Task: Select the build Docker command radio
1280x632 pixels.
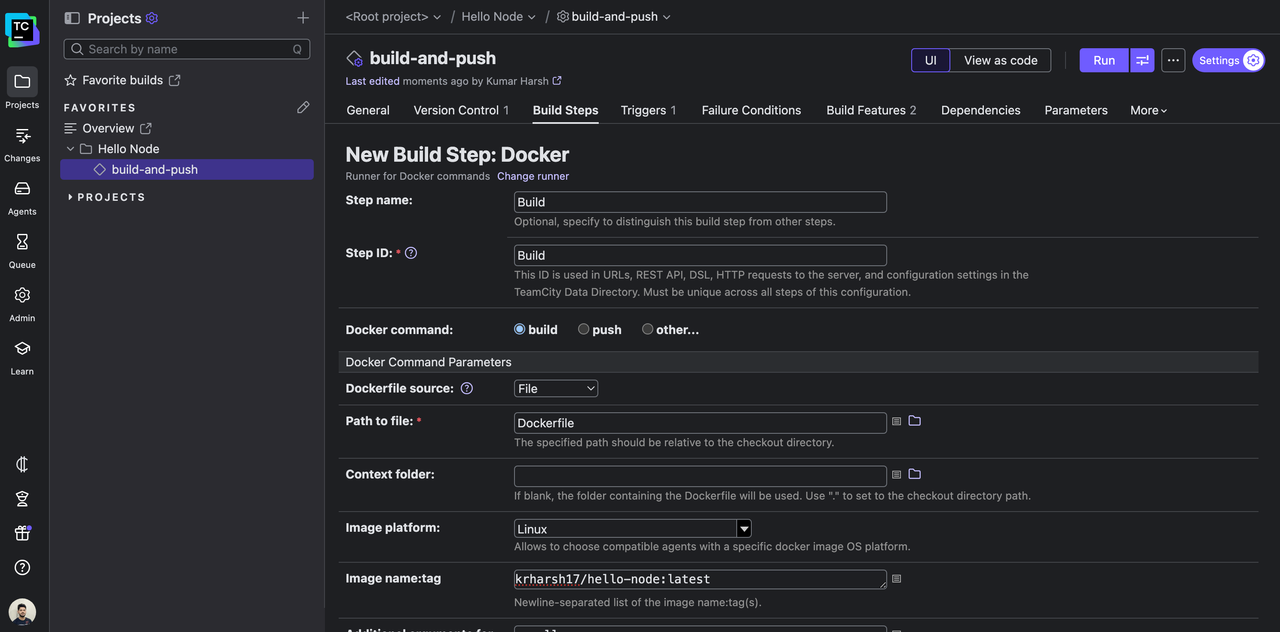Action: click(520, 329)
